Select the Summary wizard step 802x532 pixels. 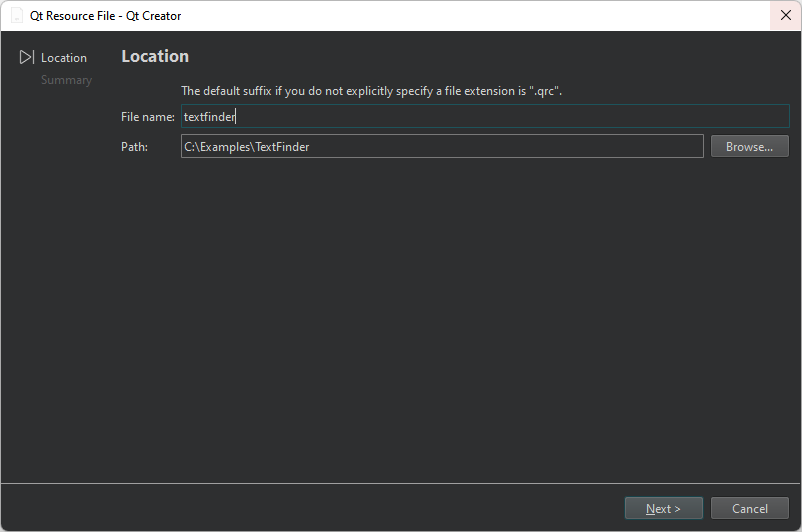66,80
